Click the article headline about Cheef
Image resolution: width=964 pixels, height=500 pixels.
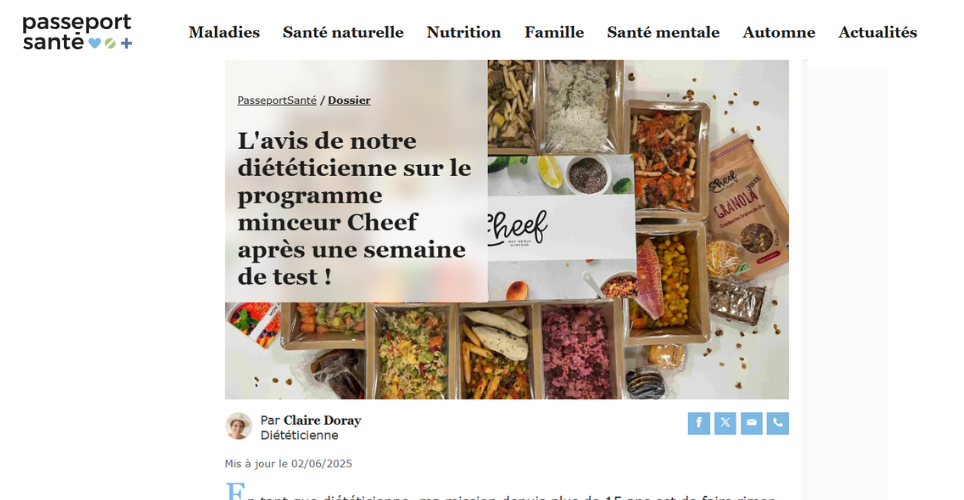(354, 208)
